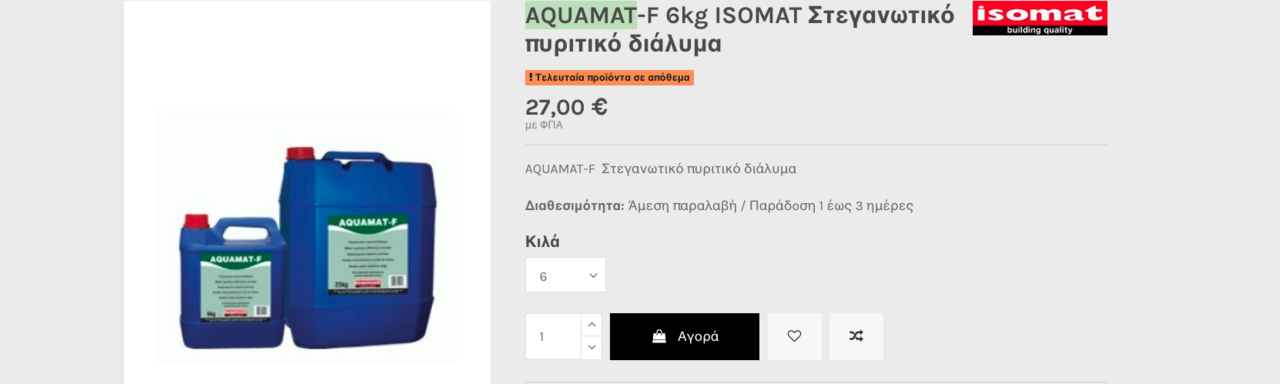Click the Κιλά label

[x=542, y=241]
